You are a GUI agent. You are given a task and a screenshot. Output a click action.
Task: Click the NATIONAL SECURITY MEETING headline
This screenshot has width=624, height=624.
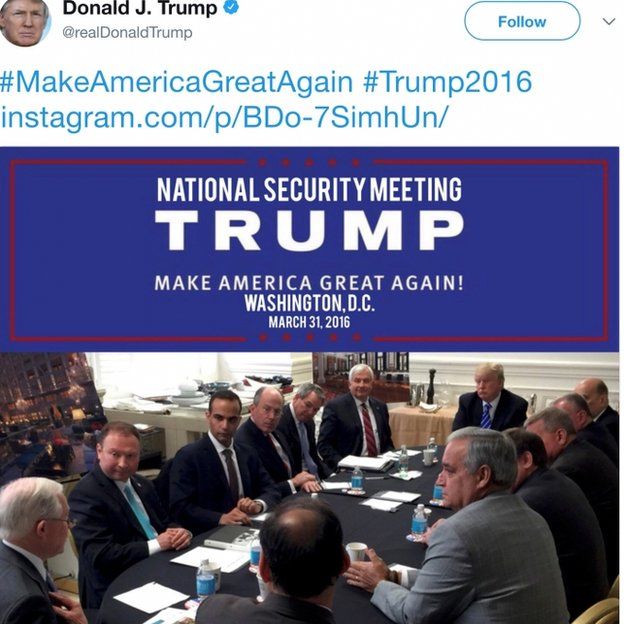309,189
